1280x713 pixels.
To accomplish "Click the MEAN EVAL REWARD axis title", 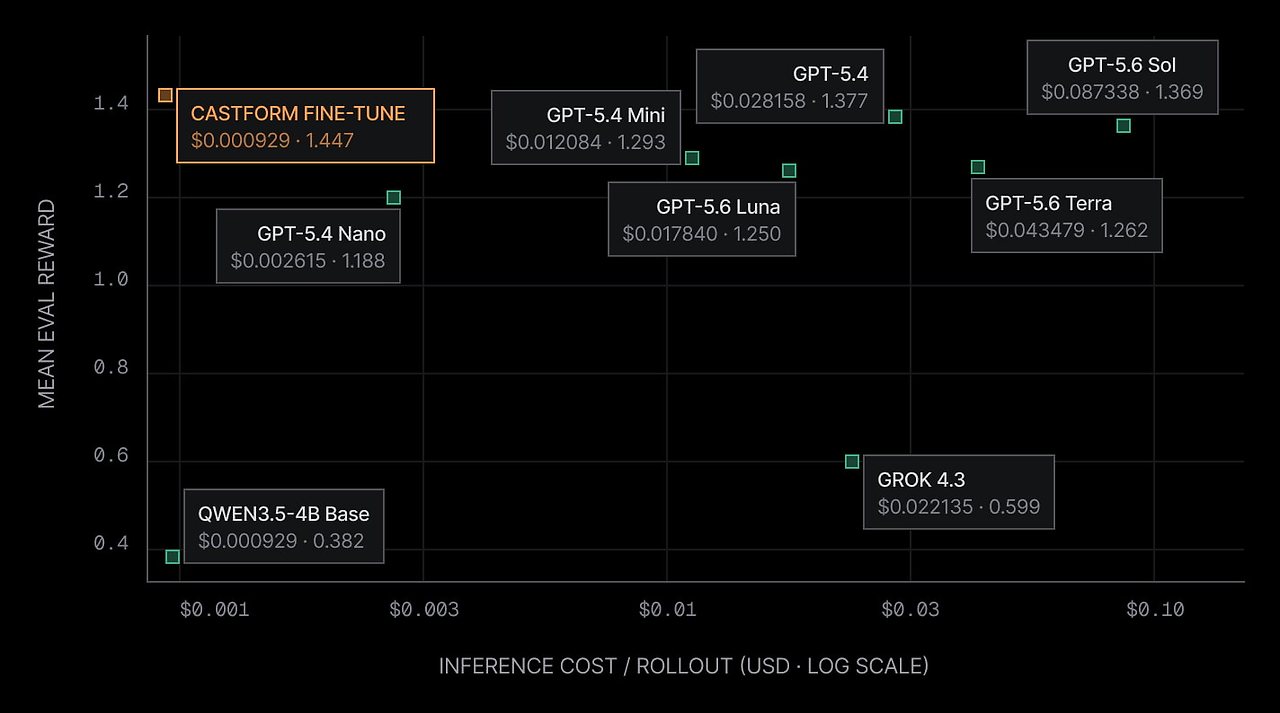I will click(x=47, y=305).
